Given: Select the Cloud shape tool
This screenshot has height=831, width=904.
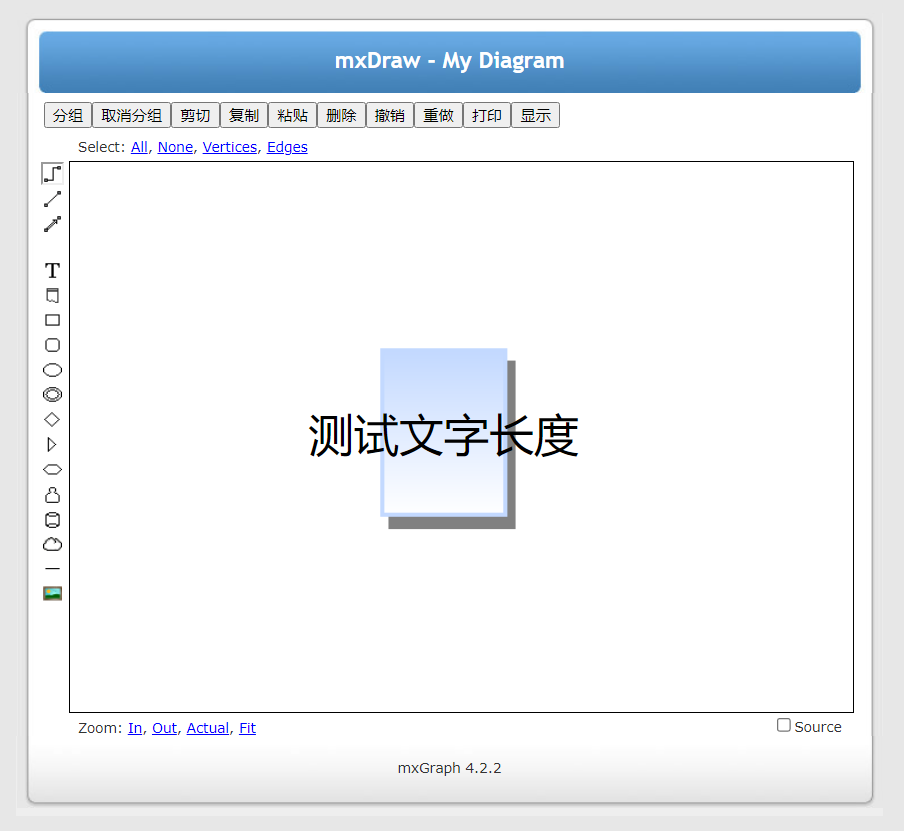Looking at the screenshot, I should pos(52,544).
